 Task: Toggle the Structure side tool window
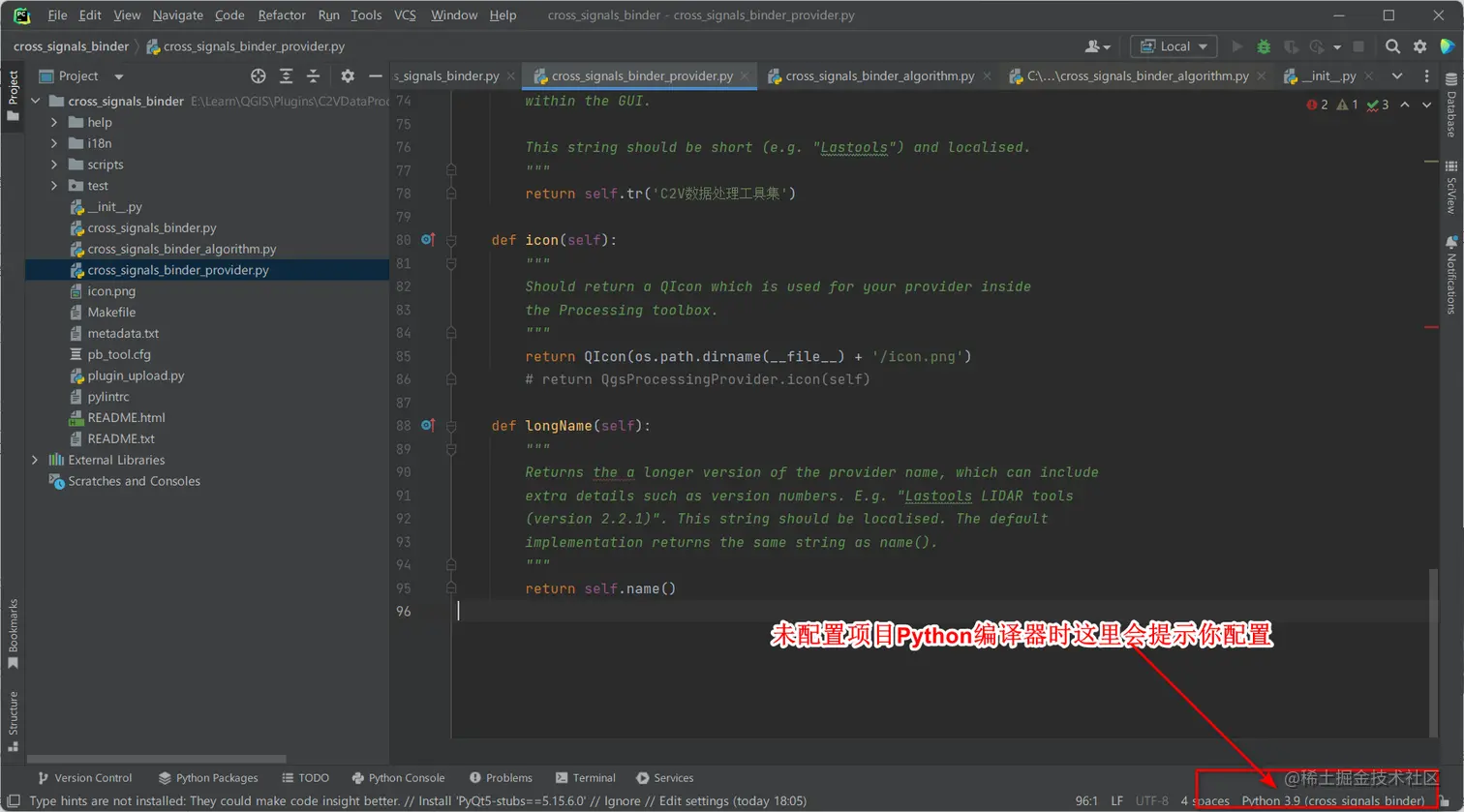[13, 721]
